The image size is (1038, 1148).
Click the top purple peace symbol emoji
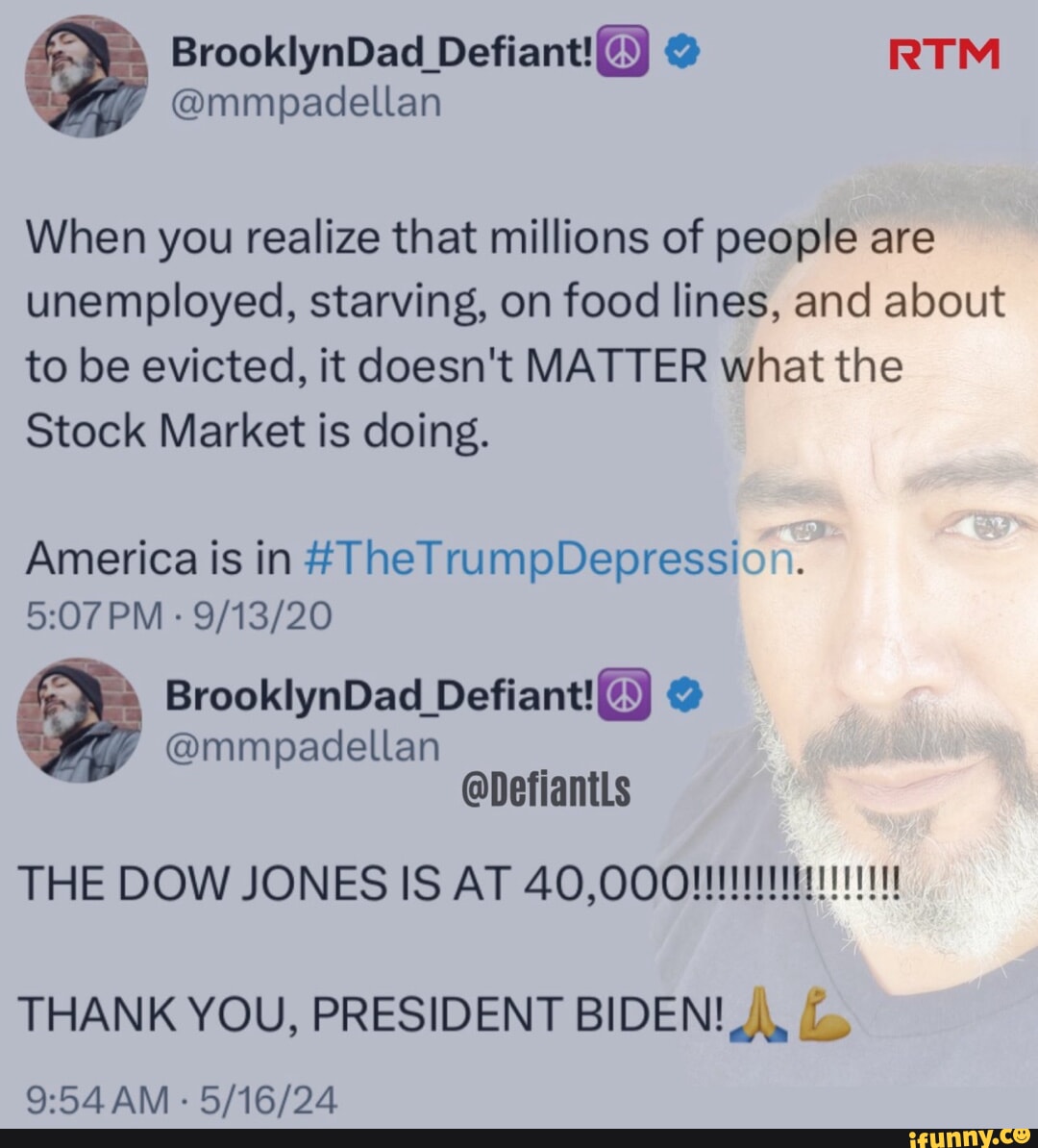[623, 51]
